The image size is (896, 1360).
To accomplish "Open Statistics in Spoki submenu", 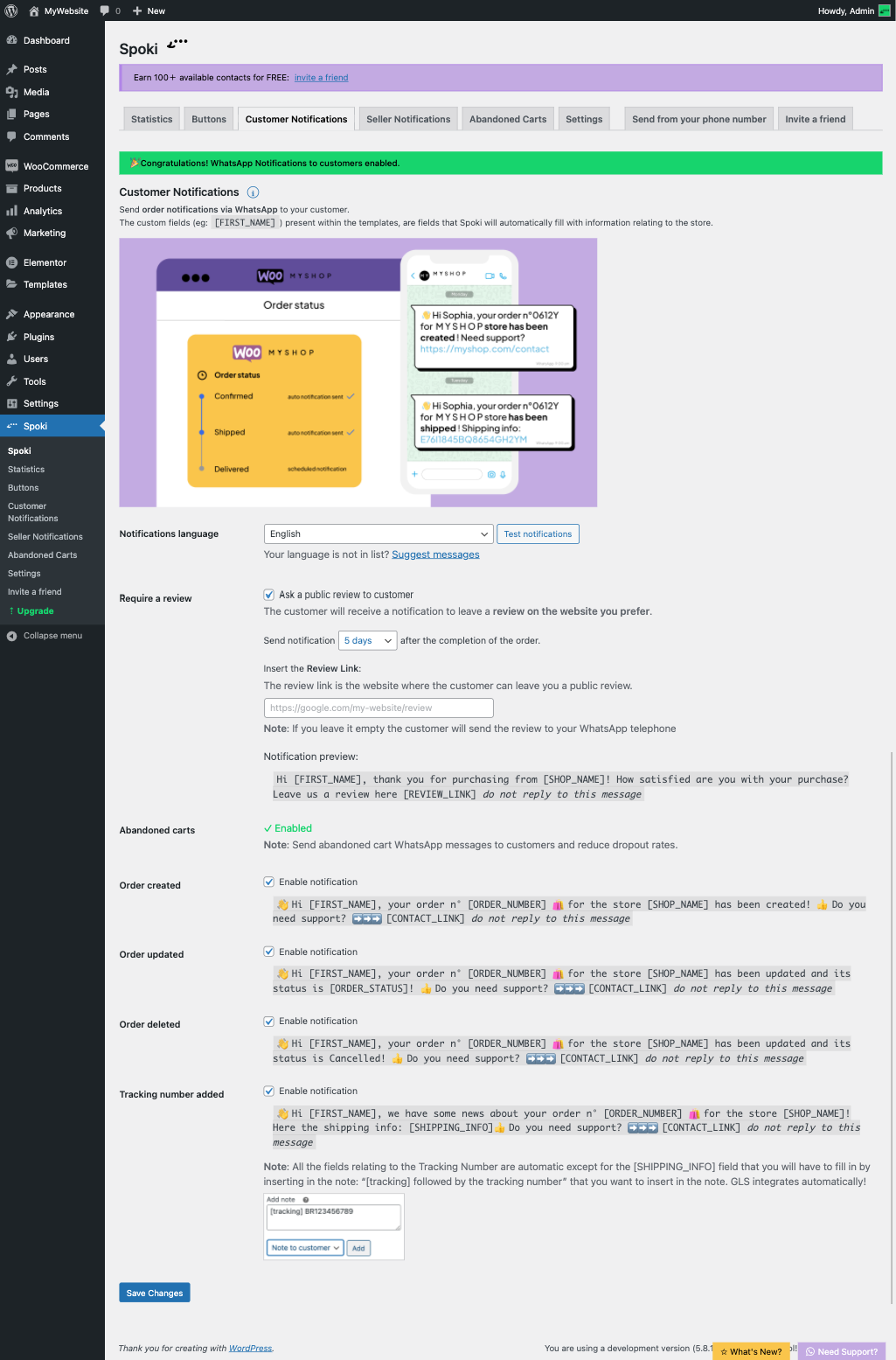I will (26, 470).
